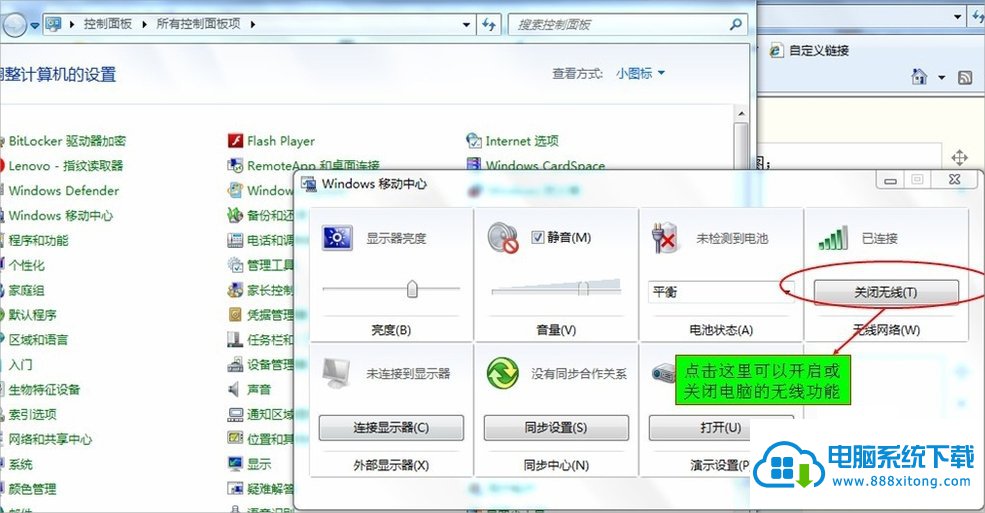Click 控制面板 breadcrumb segment

click(108, 24)
